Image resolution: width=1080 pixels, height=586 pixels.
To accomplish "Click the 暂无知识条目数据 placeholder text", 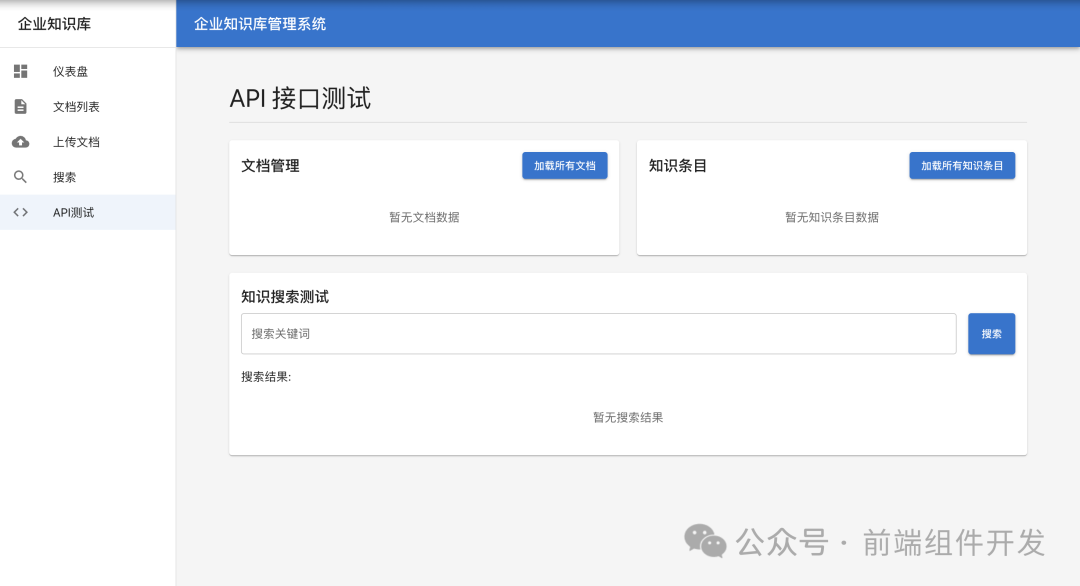I will (832, 217).
